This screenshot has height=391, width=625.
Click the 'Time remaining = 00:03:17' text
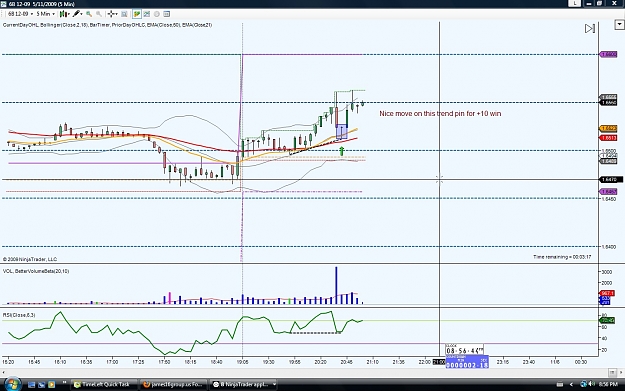(562, 257)
